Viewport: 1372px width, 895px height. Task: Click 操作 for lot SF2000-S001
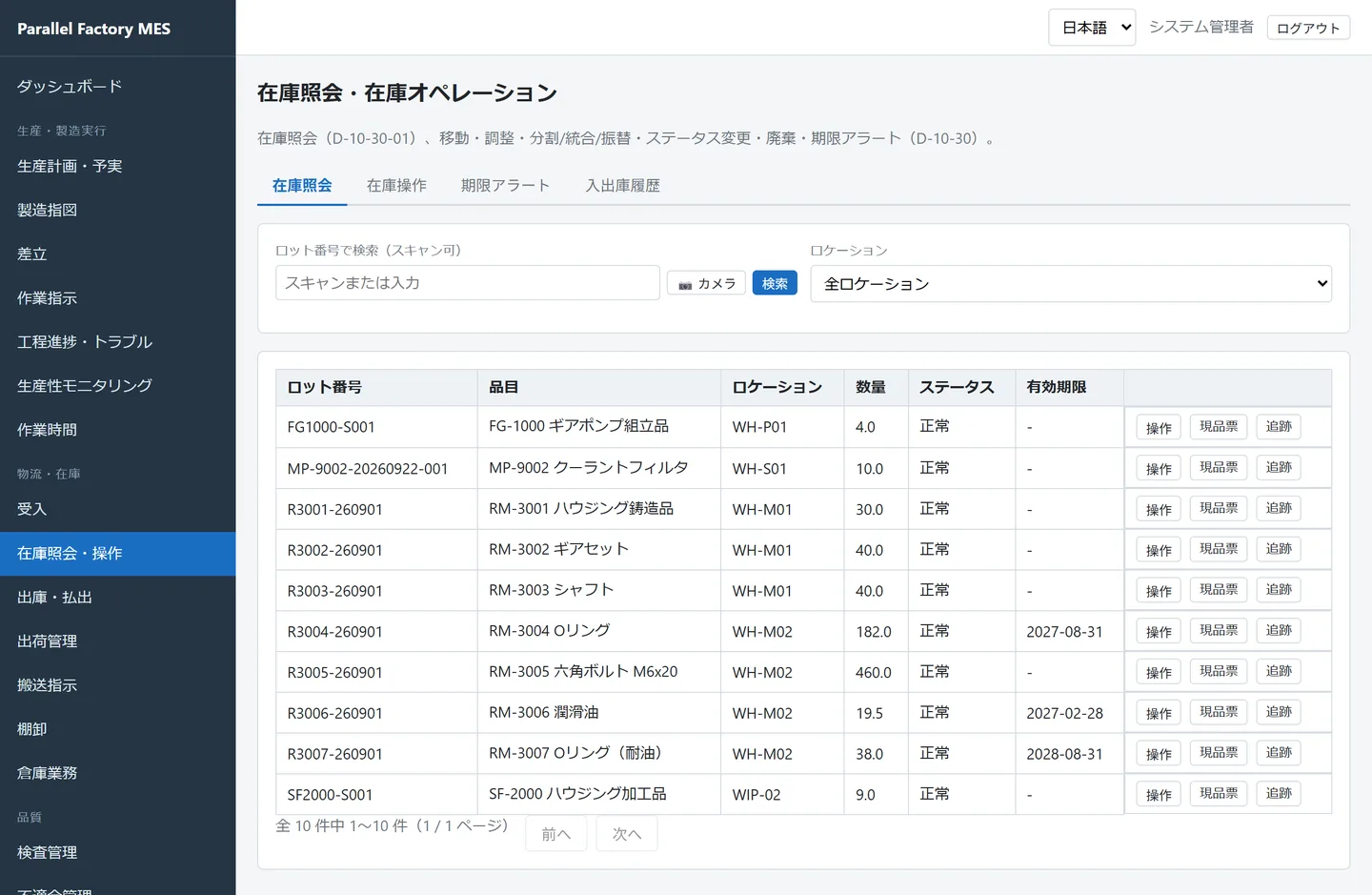point(1159,795)
